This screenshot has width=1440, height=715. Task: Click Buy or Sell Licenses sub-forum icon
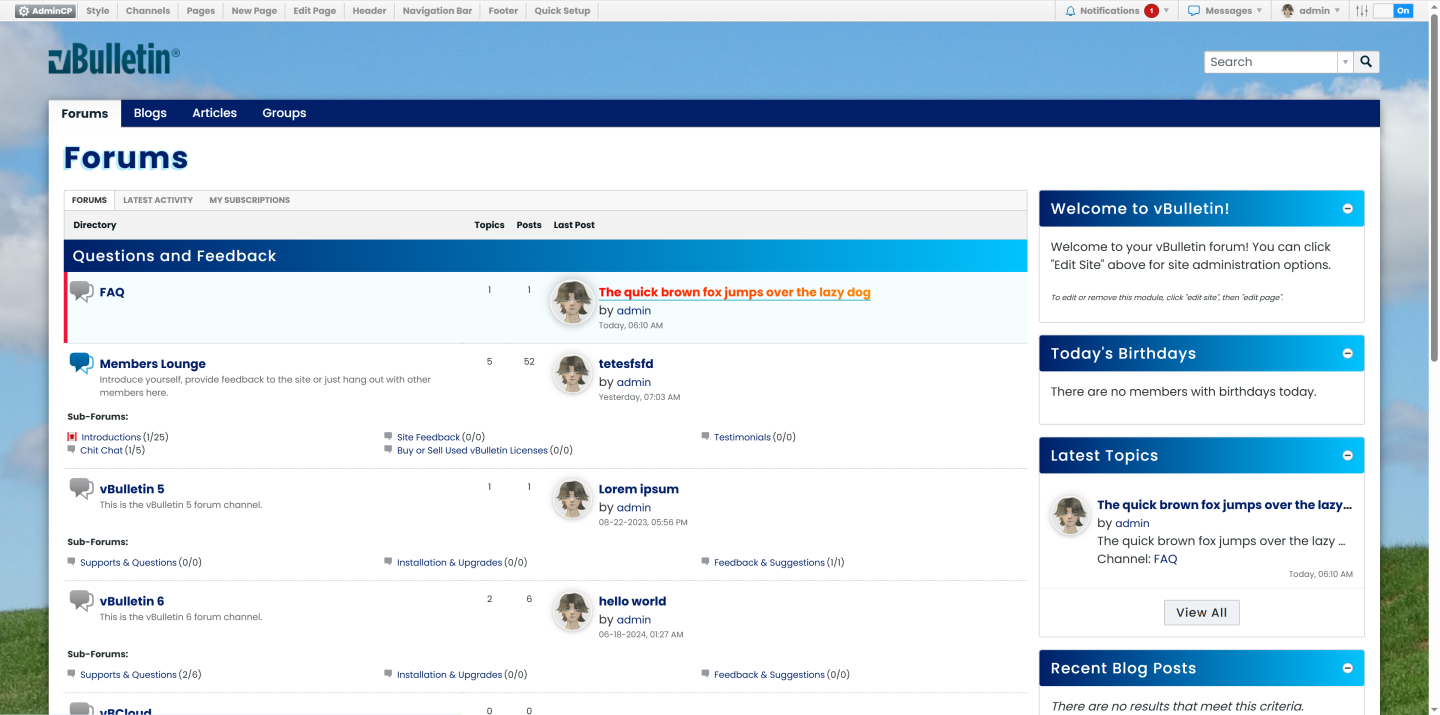pos(388,450)
